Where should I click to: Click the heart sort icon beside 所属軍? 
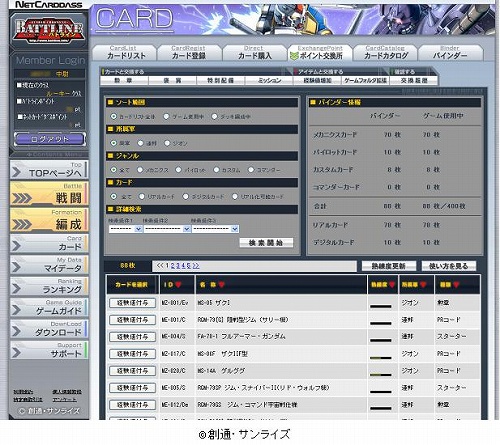423,285
